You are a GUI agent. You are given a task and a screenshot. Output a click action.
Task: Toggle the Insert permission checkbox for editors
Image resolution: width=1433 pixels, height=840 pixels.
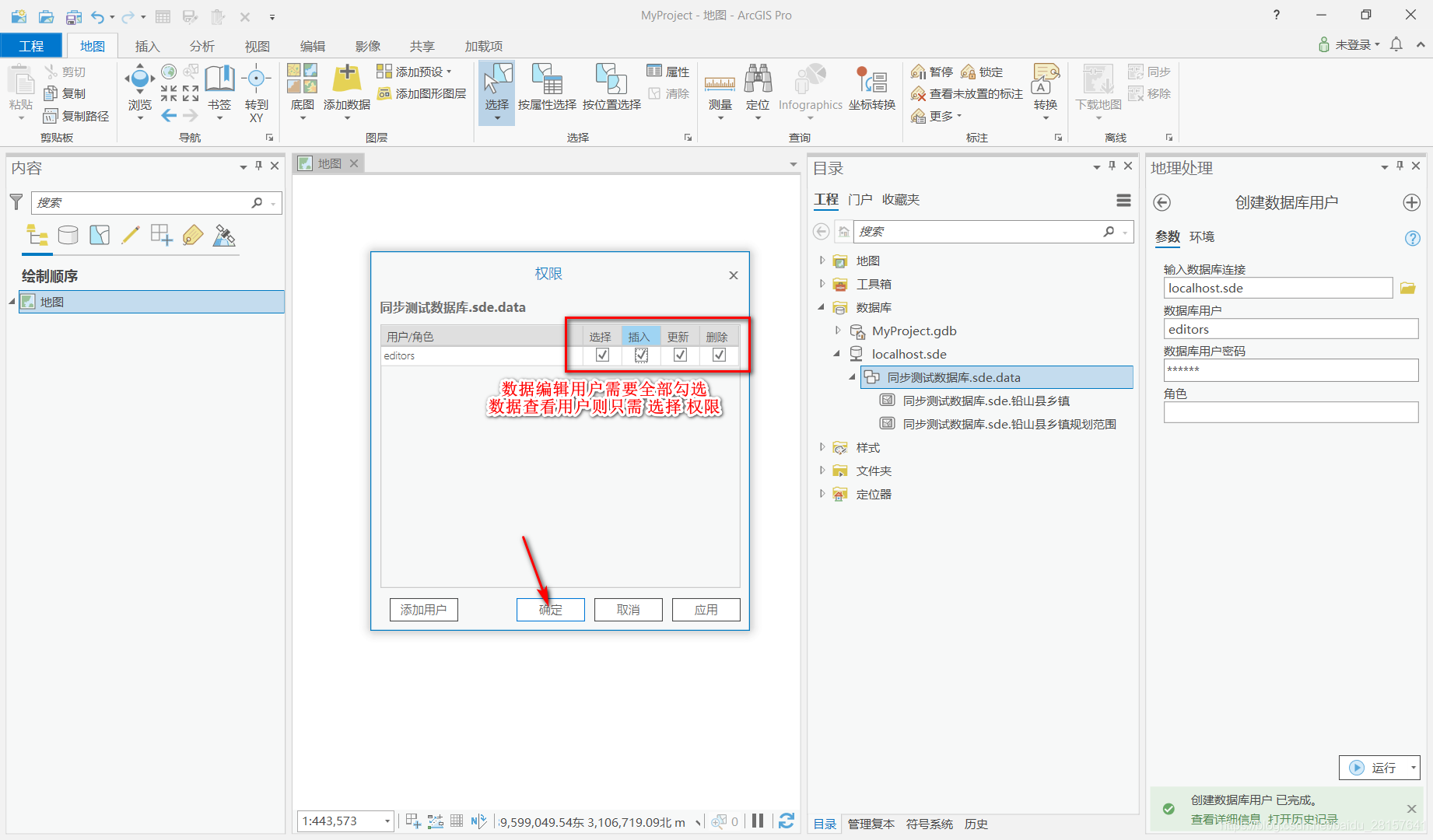coord(641,355)
